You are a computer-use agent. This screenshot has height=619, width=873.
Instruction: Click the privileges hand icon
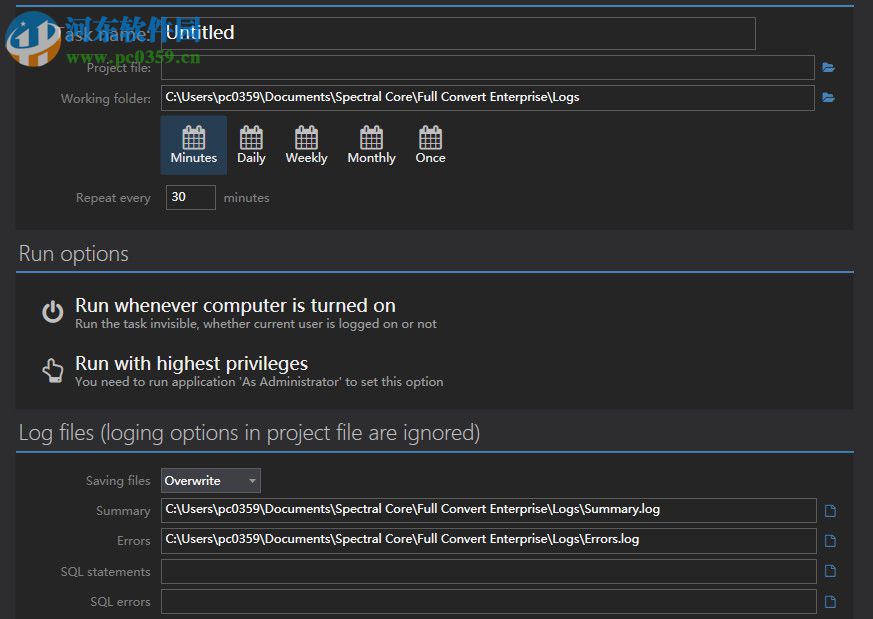pyautogui.click(x=52, y=369)
